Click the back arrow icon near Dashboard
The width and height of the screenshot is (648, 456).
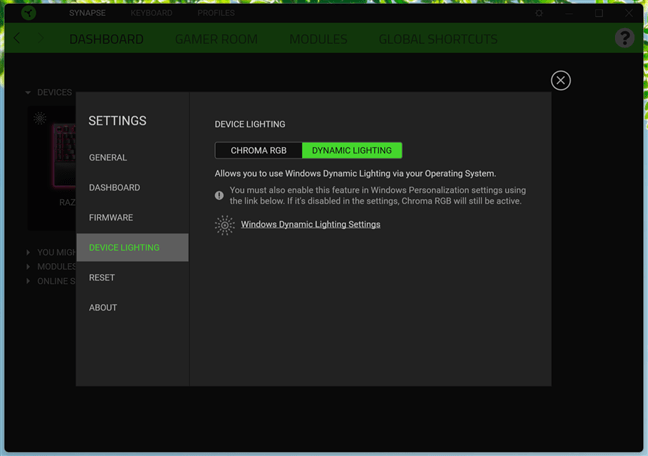[x=17, y=39]
